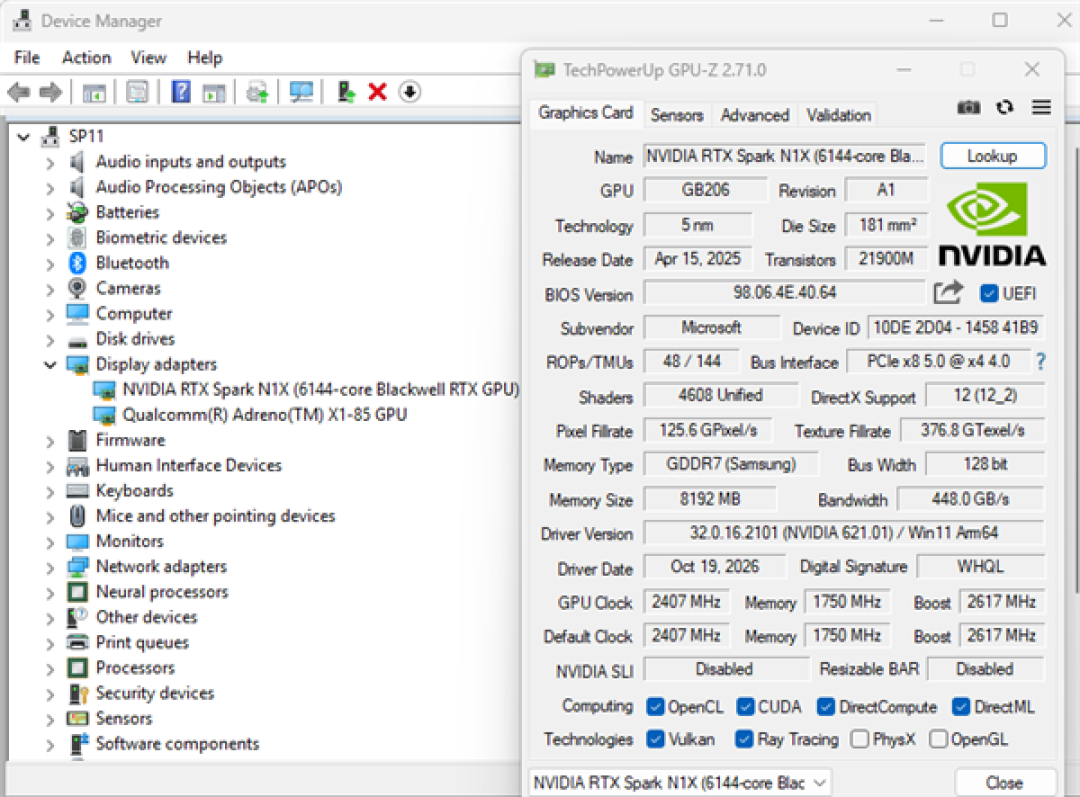Image resolution: width=1080 pixels, height=797 pixels.
Task: Expand the Batteries category
Action: tap(50, 213)
